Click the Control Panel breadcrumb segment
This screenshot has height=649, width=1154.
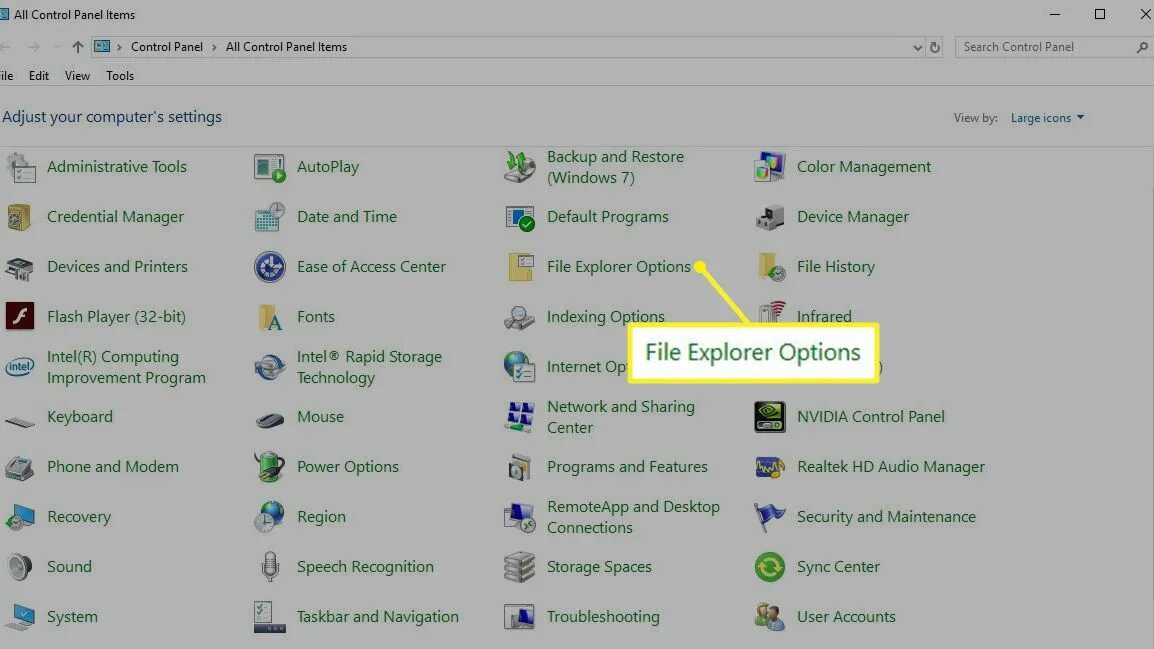167,47
